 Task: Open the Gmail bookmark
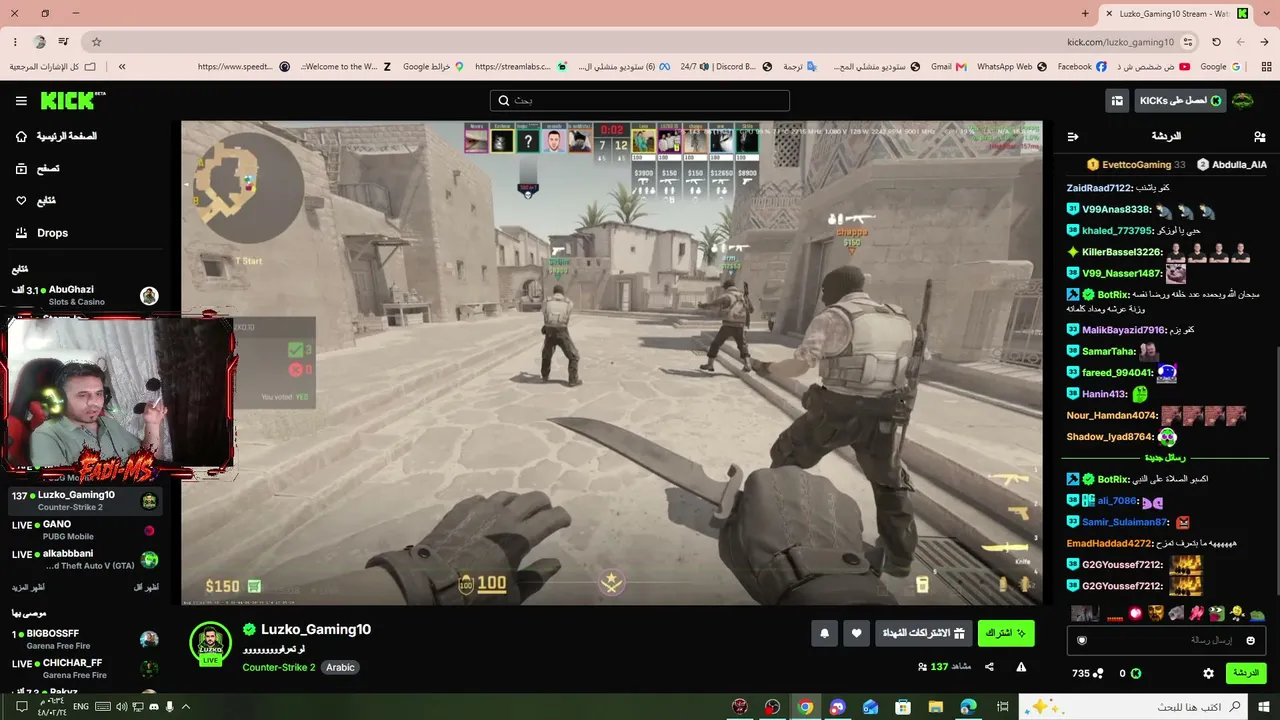point(948,67)
